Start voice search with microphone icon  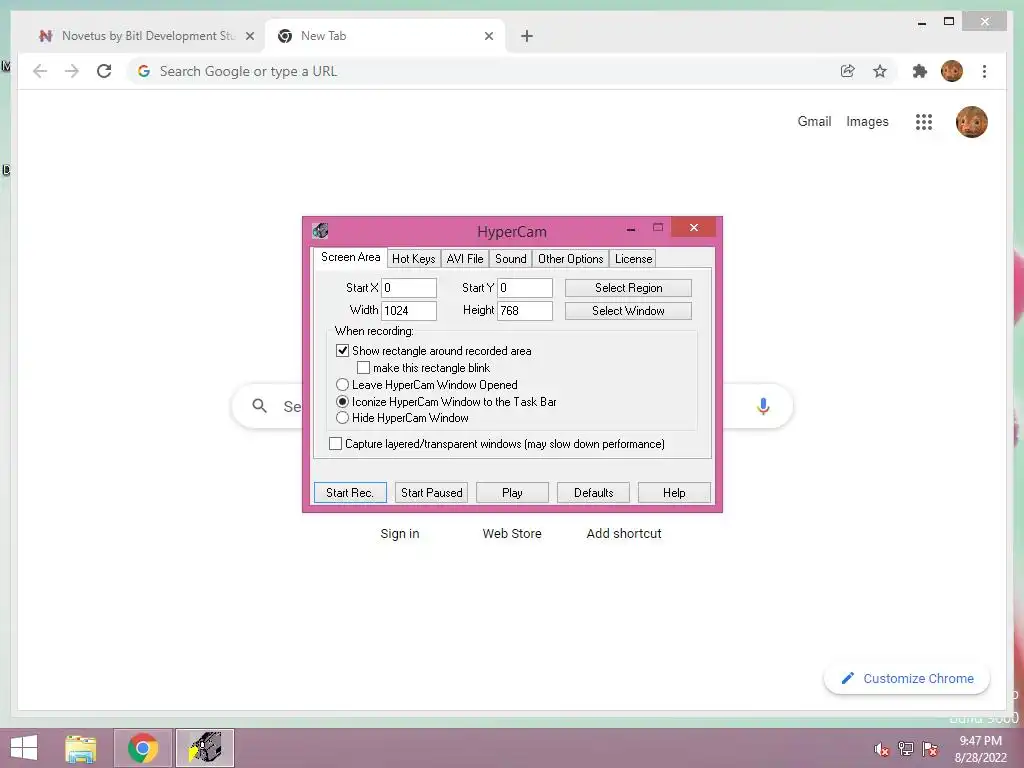(763, 406)
